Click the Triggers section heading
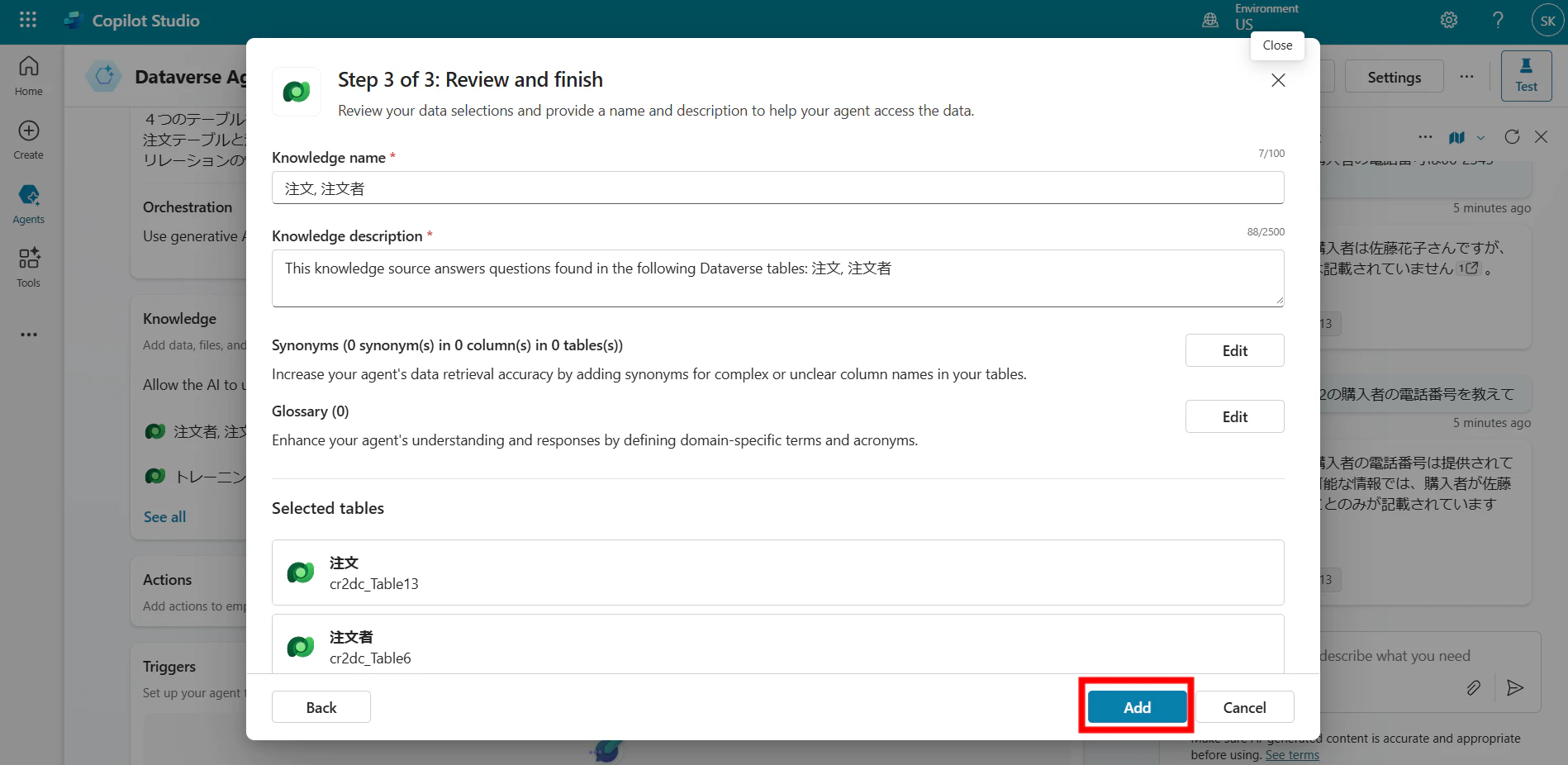1568x765 pixels. (x=169, y=667)
